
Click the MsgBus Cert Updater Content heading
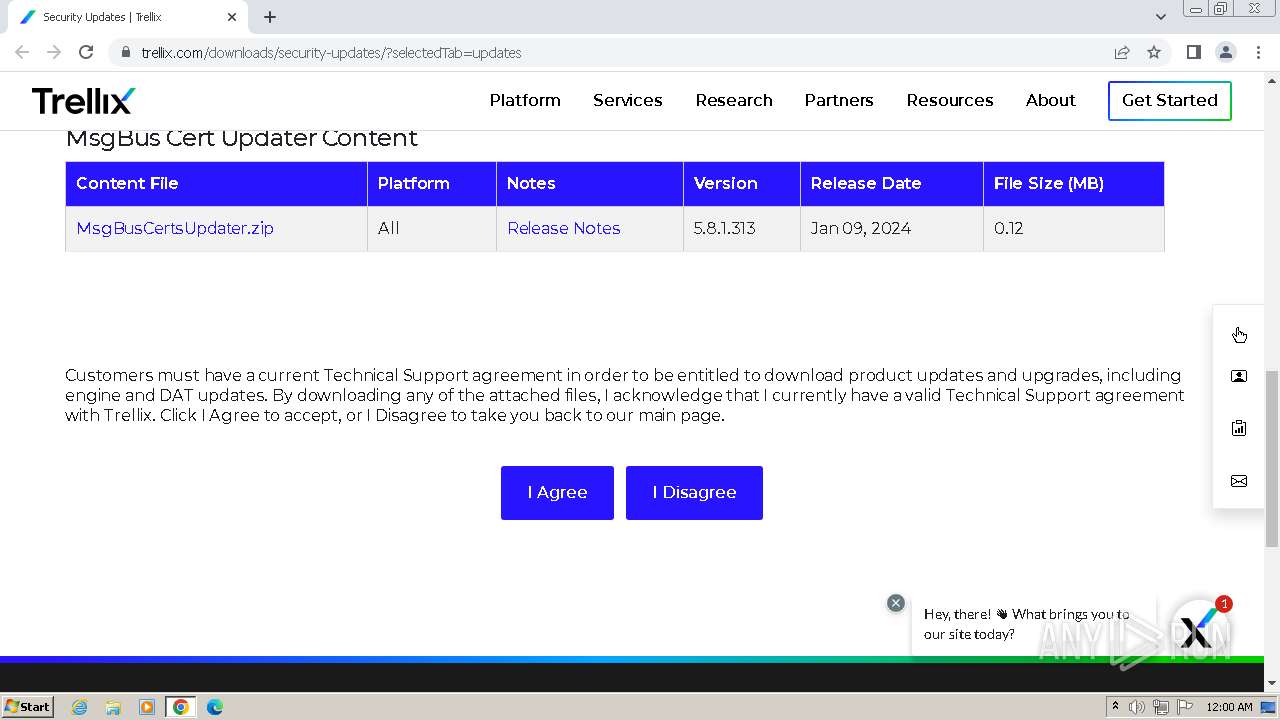coord(241,138)
